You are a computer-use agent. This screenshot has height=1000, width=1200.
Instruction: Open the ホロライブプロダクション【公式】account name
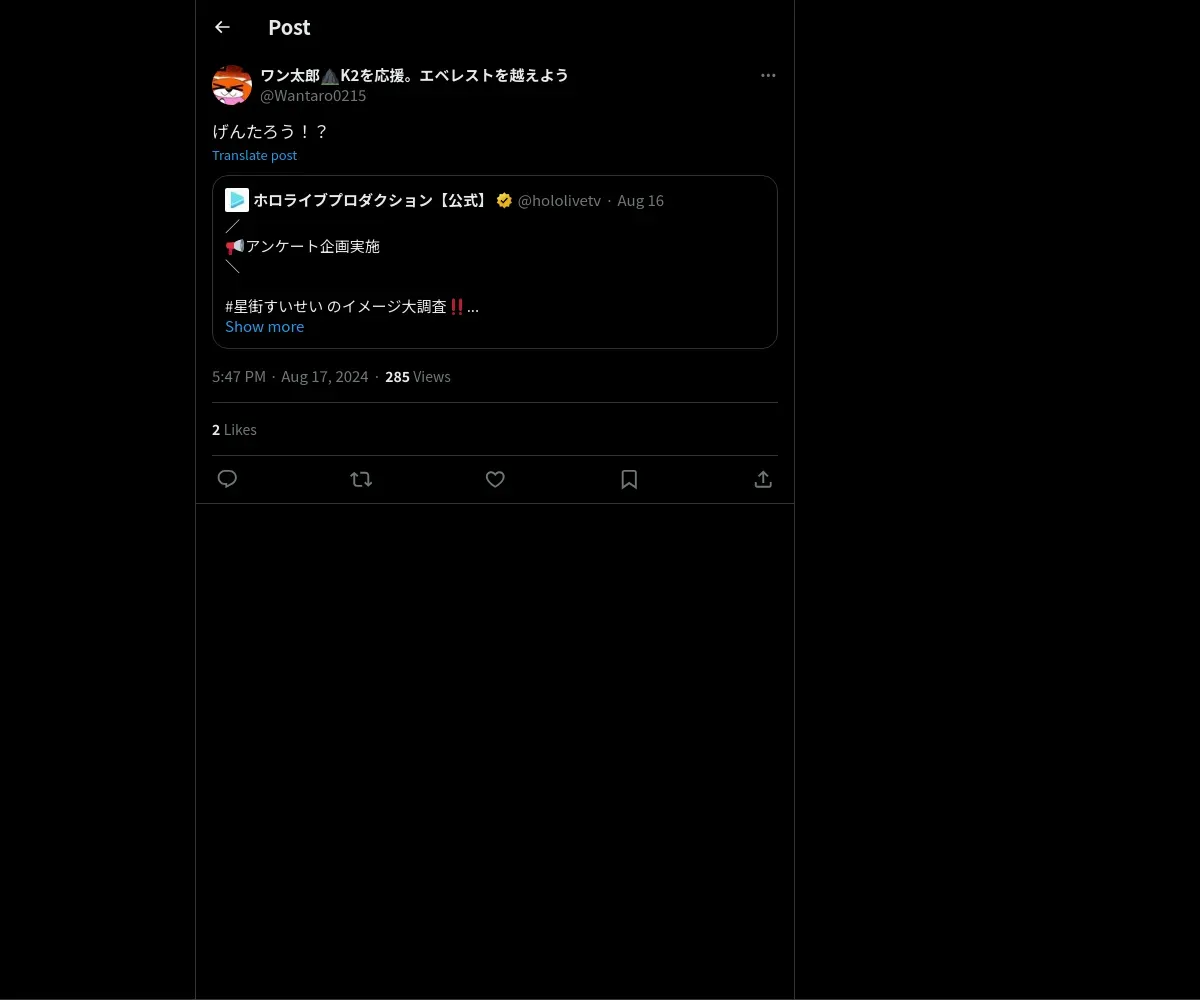click(x=371, y=200)
